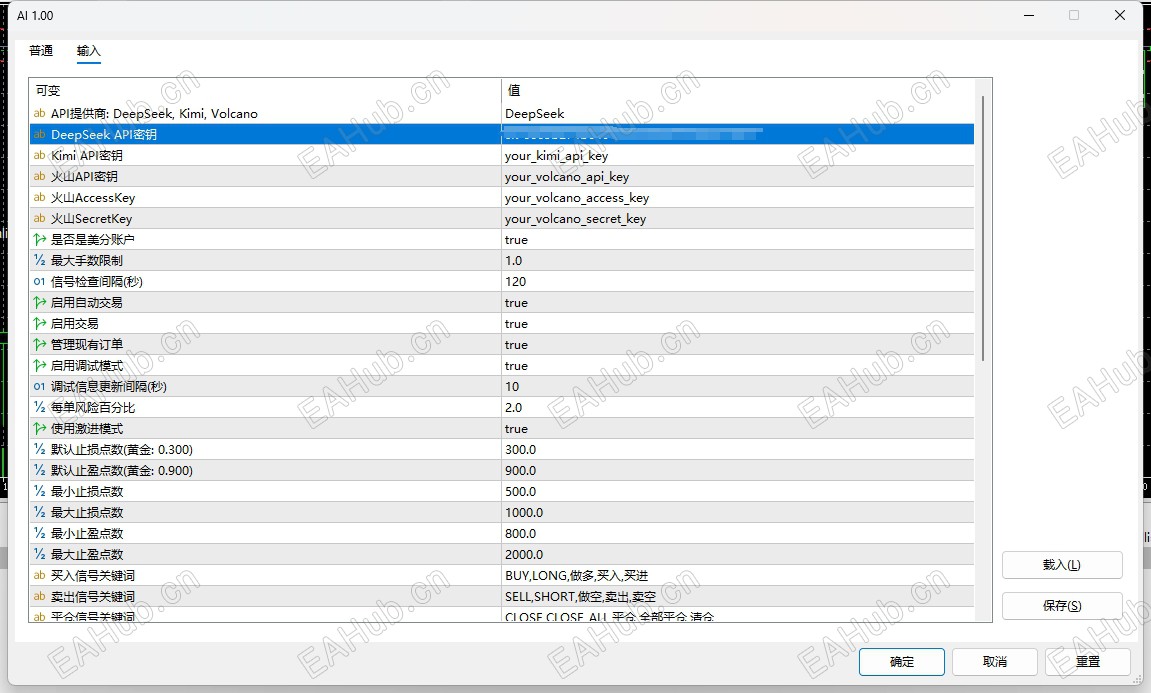The image size is (1151, 693).
Task: Click the double icon beside 最小止盈点数
Action: click(40, 534)
